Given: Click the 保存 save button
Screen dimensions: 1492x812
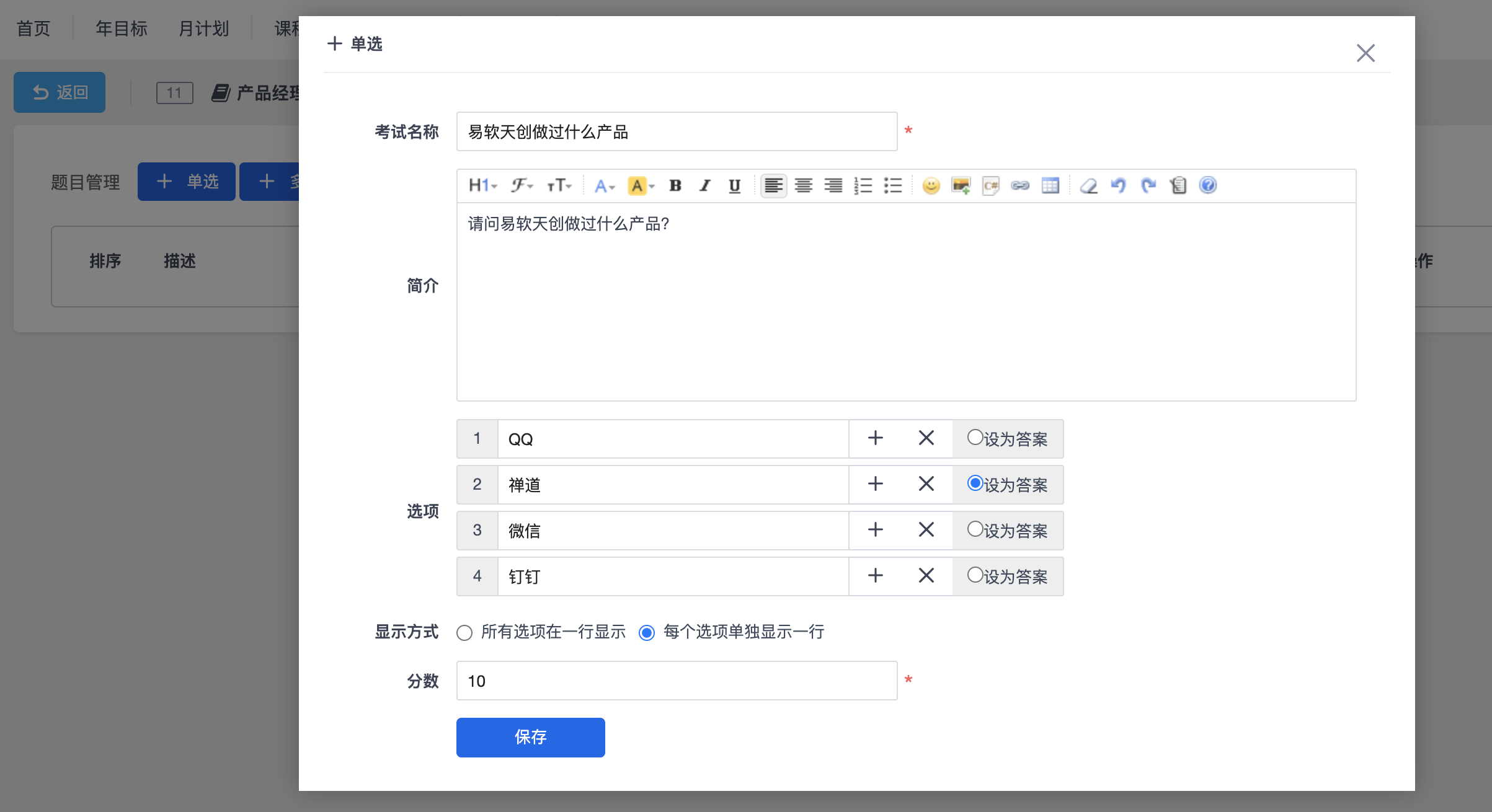Looking at the screenshot, I should point(530,737).
